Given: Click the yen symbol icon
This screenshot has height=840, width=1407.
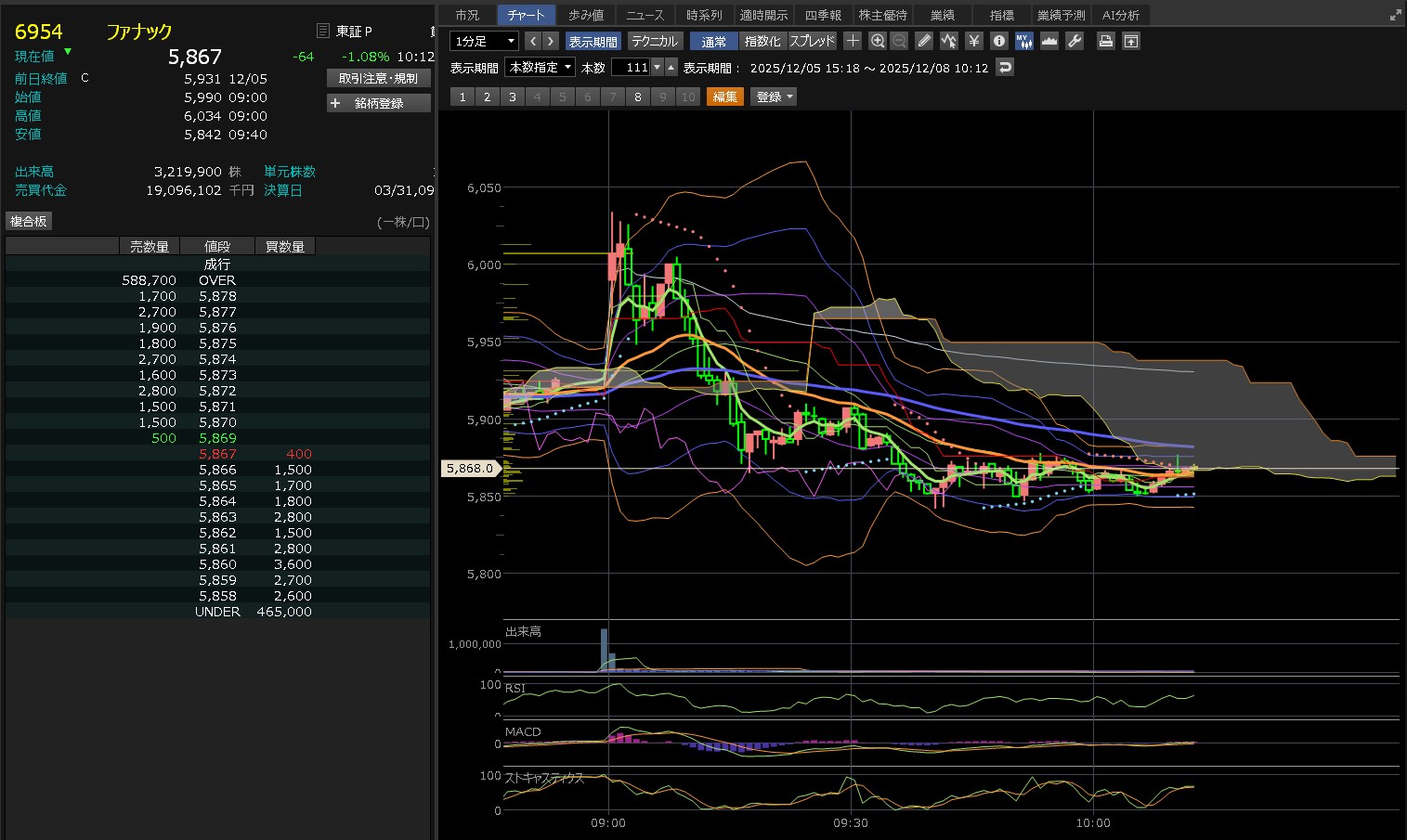Looking at the screenshot, I should click(973, 41).
